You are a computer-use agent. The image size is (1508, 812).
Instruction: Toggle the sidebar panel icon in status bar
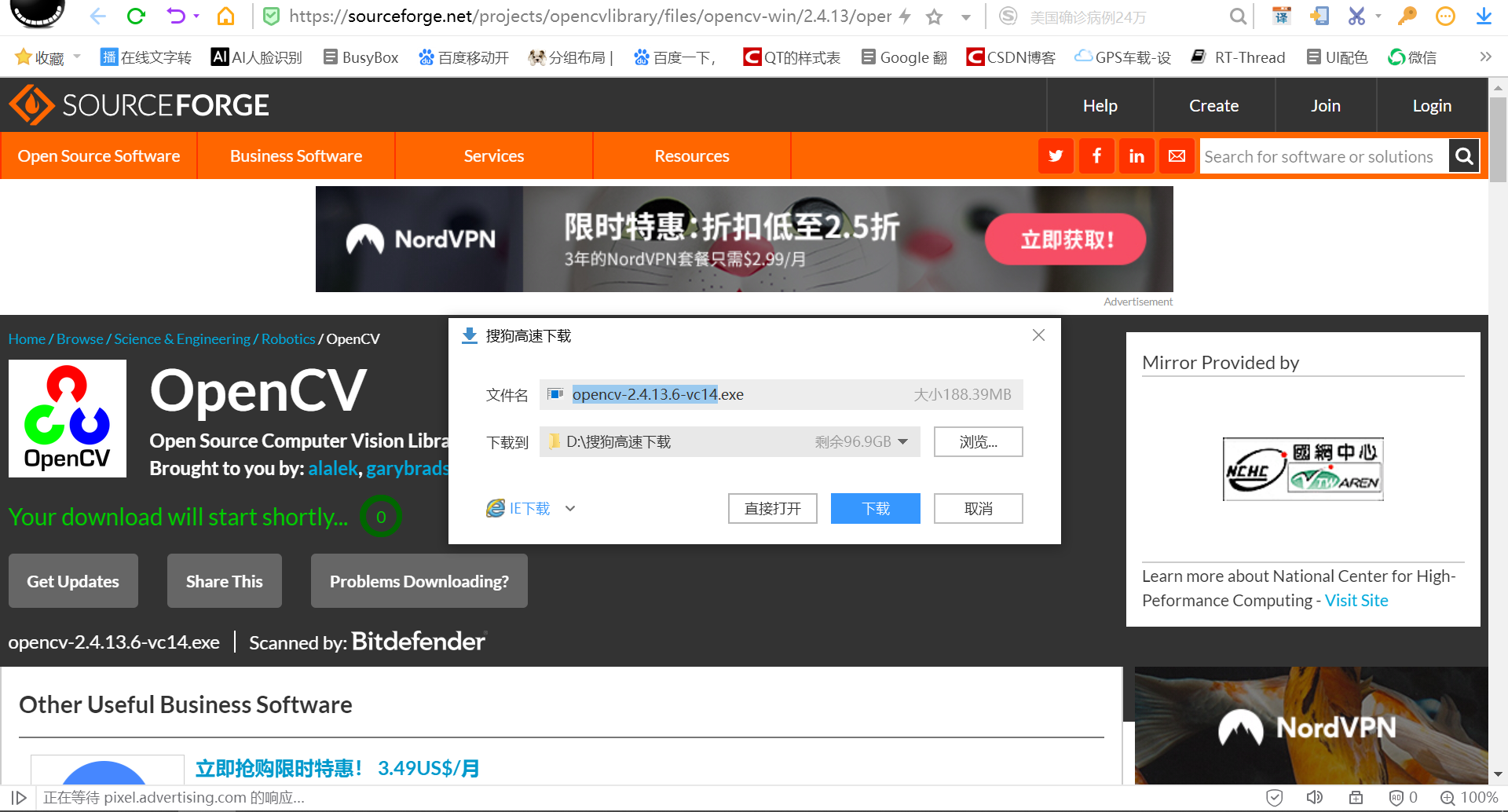pyautogui.click(x=19, y=798)
